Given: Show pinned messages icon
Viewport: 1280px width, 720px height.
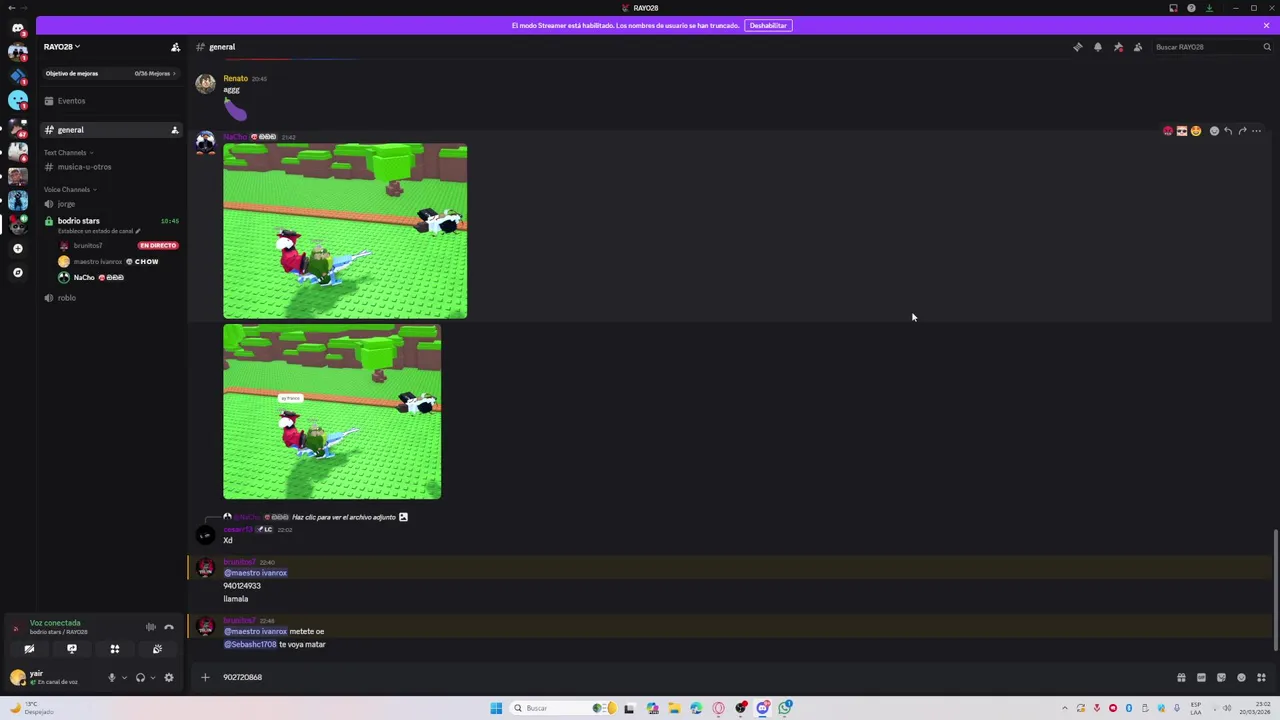Looking at the screenshot, I should [x=1118, y=47].
